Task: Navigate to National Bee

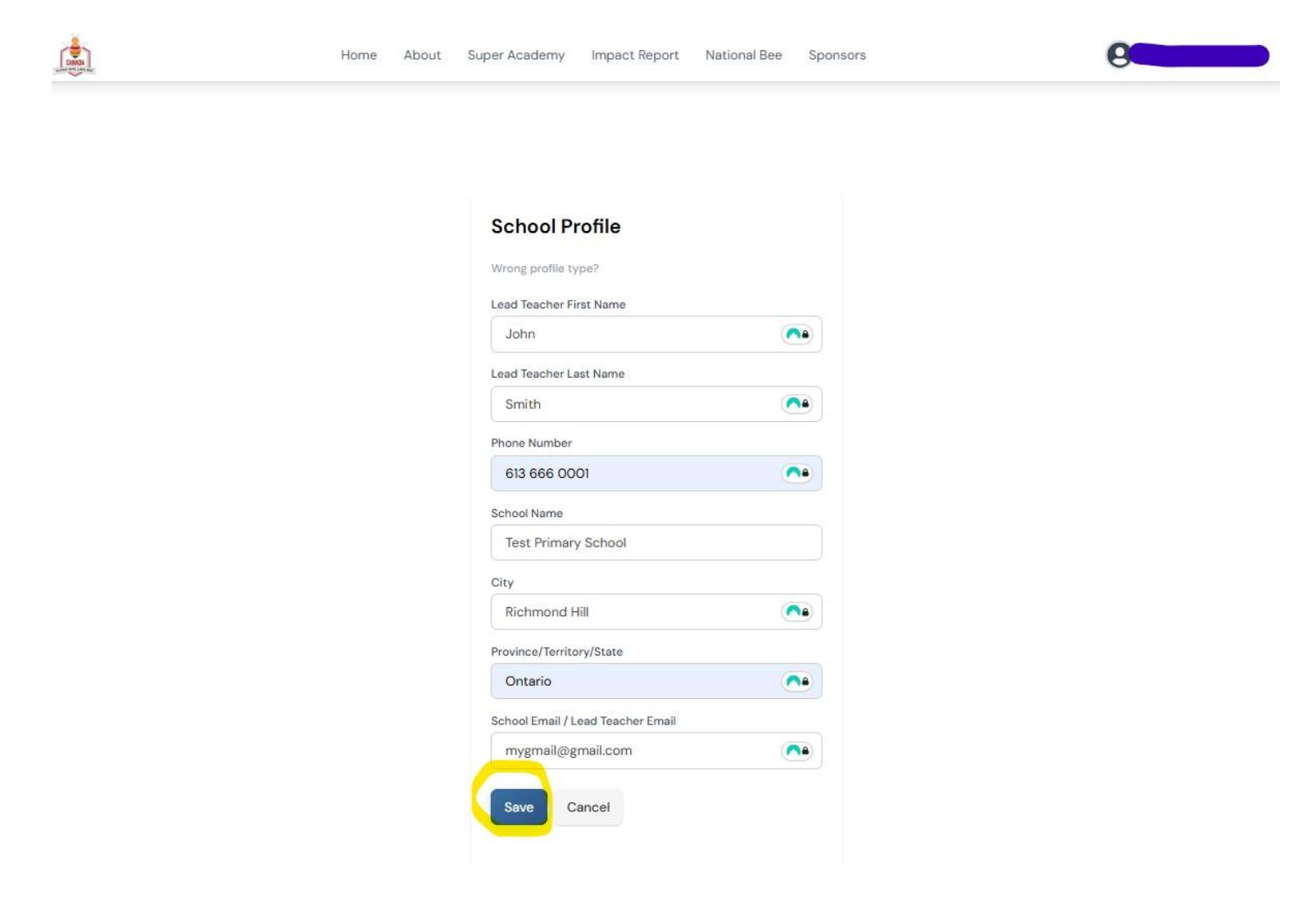Action: [x=743, y=56]
